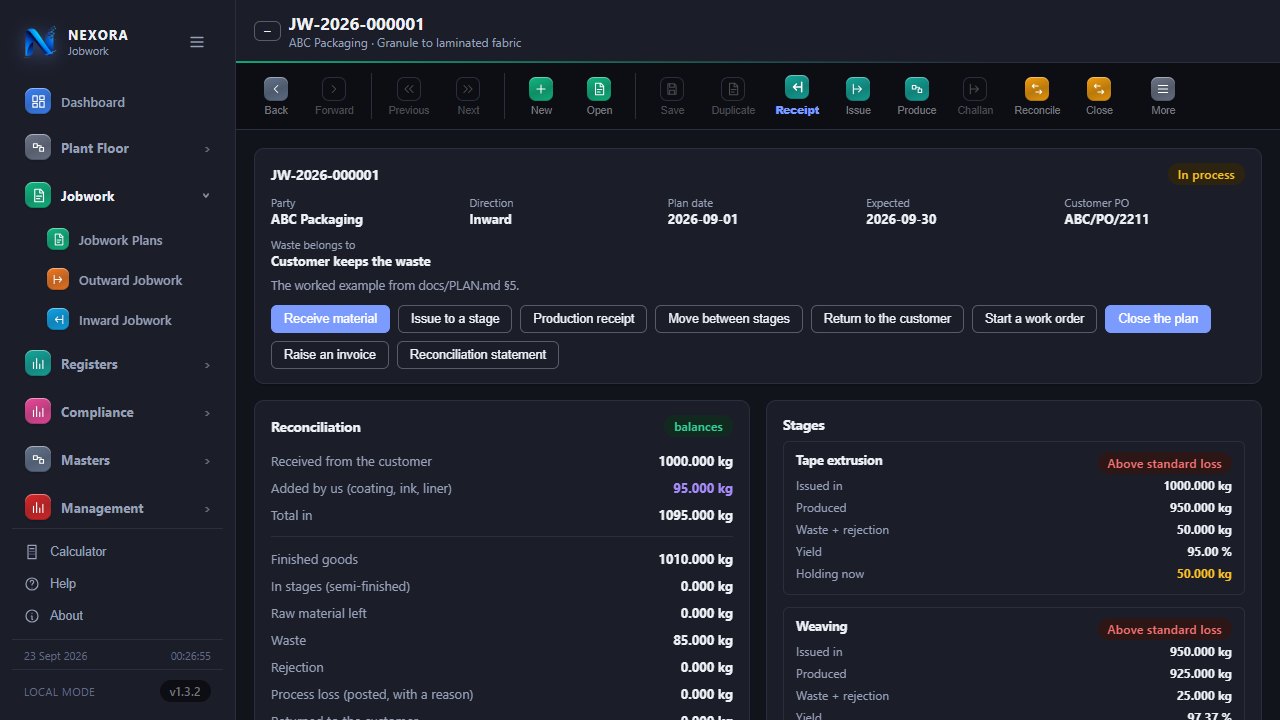Click the Open toolbar icon
Viewport: 1280px width, 720px height.
click(599, 88)
